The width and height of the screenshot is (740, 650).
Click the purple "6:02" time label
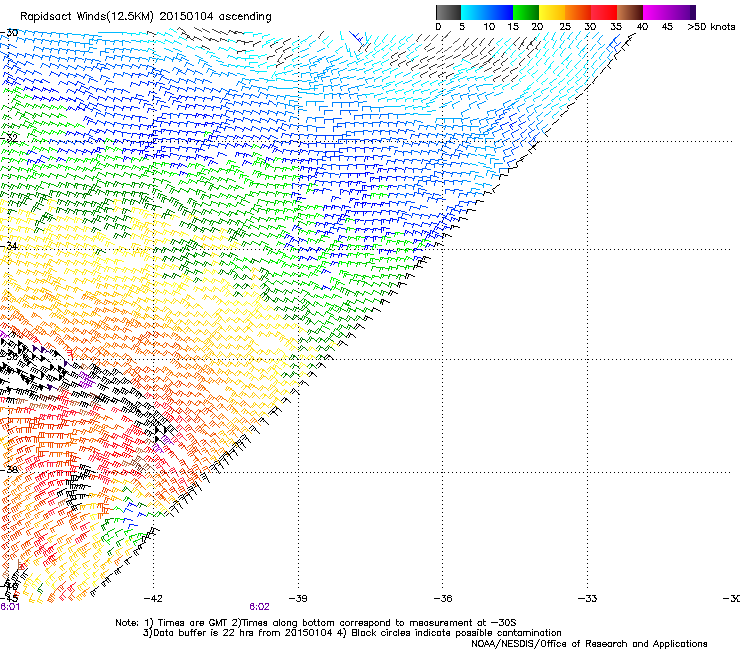260,607
